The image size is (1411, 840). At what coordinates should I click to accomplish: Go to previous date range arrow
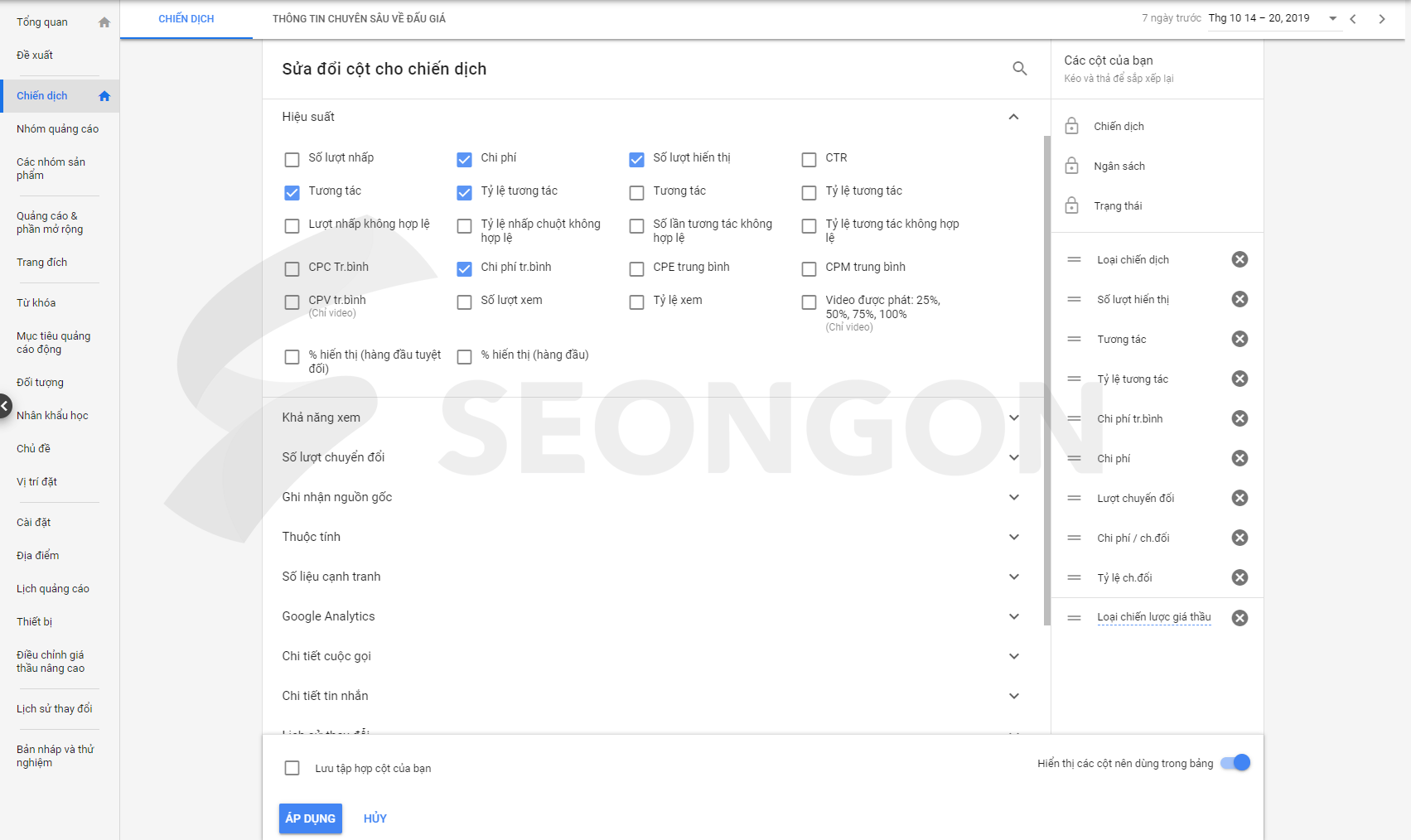click(x=1353, y=19)
